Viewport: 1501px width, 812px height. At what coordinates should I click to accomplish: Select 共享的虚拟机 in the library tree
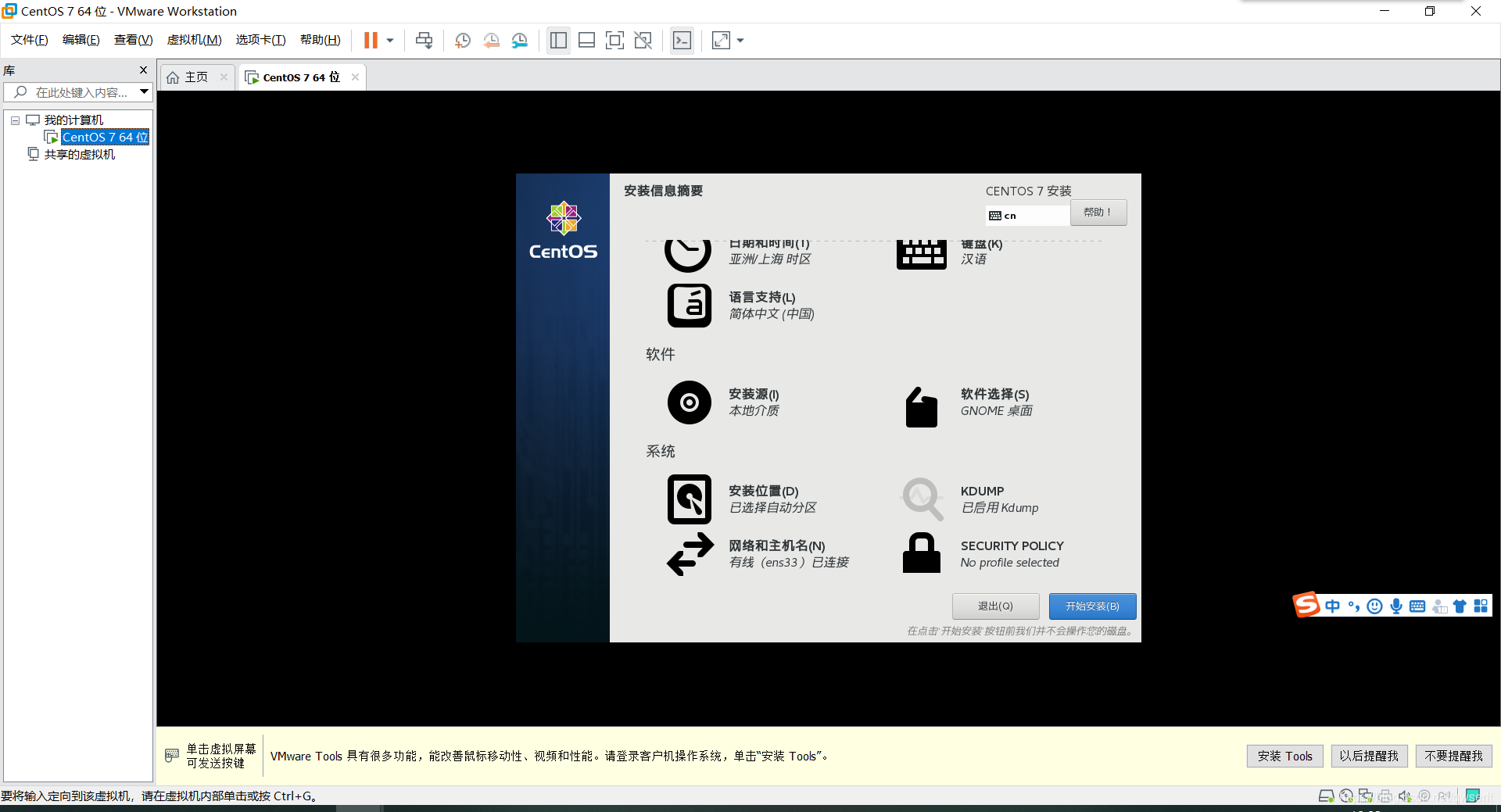[x=79, y=155]
